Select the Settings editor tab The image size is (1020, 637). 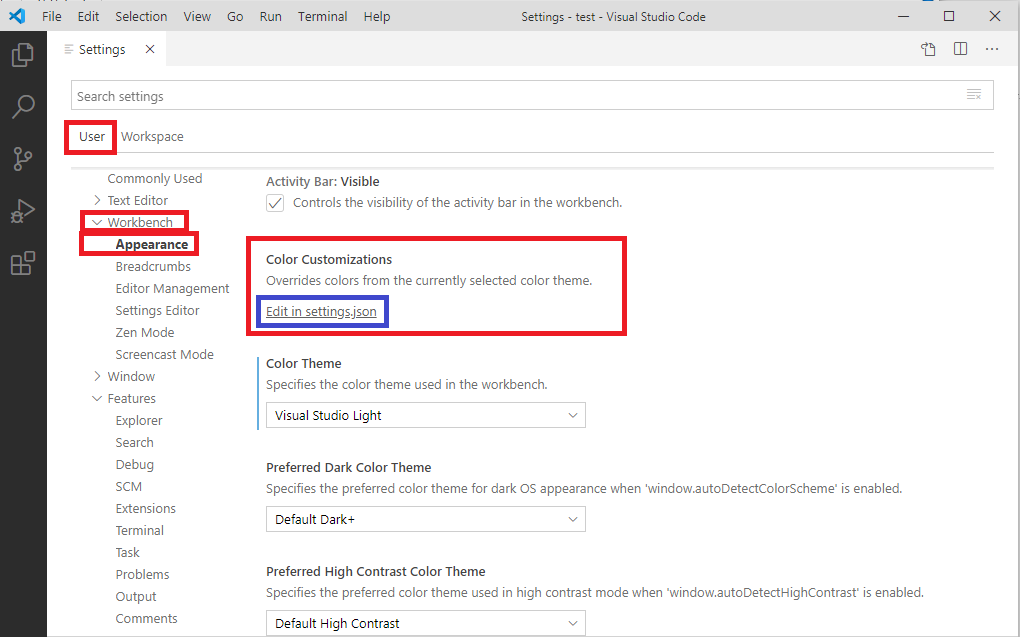(x=101, y=49)
